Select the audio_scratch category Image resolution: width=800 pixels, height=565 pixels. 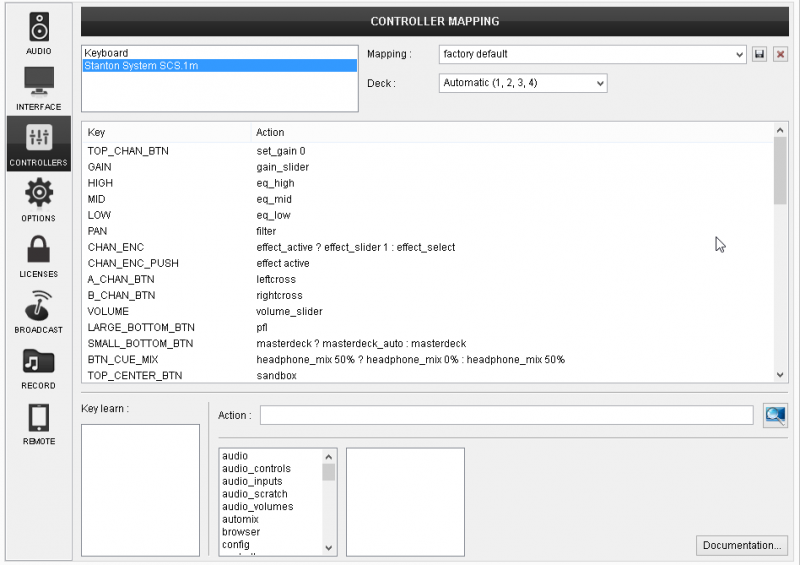pyautogui.click(x=271, y=494)
